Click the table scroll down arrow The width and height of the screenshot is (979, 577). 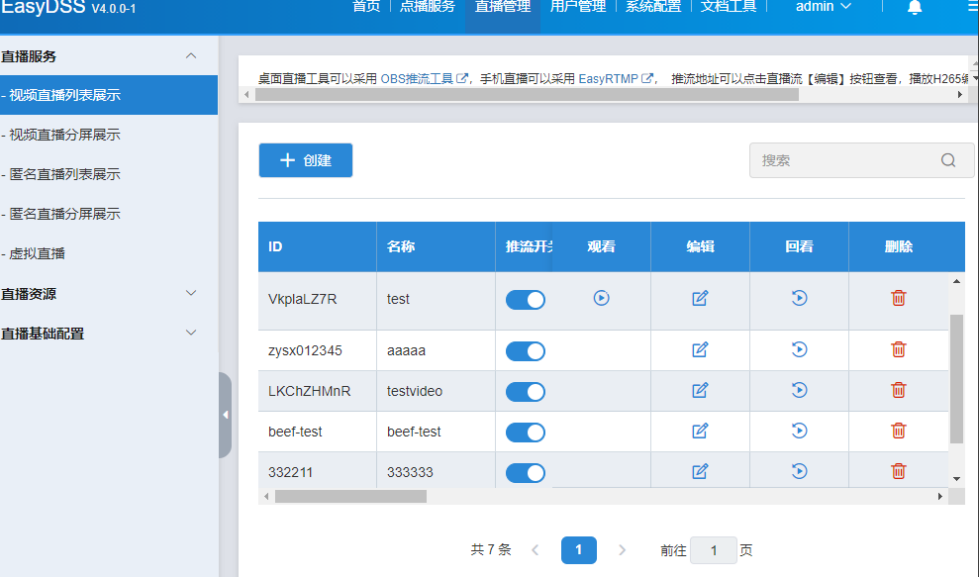(x=957, y=479)
